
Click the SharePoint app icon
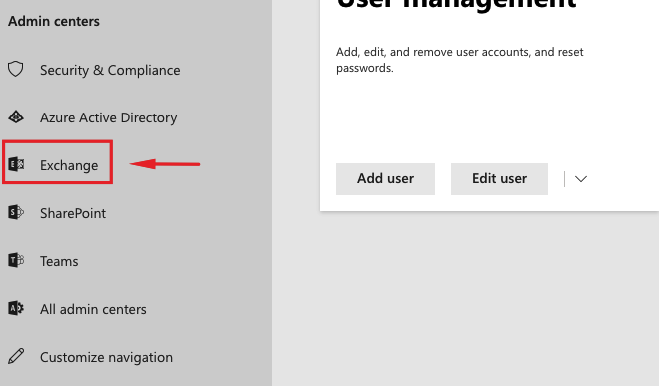[16, 212]
